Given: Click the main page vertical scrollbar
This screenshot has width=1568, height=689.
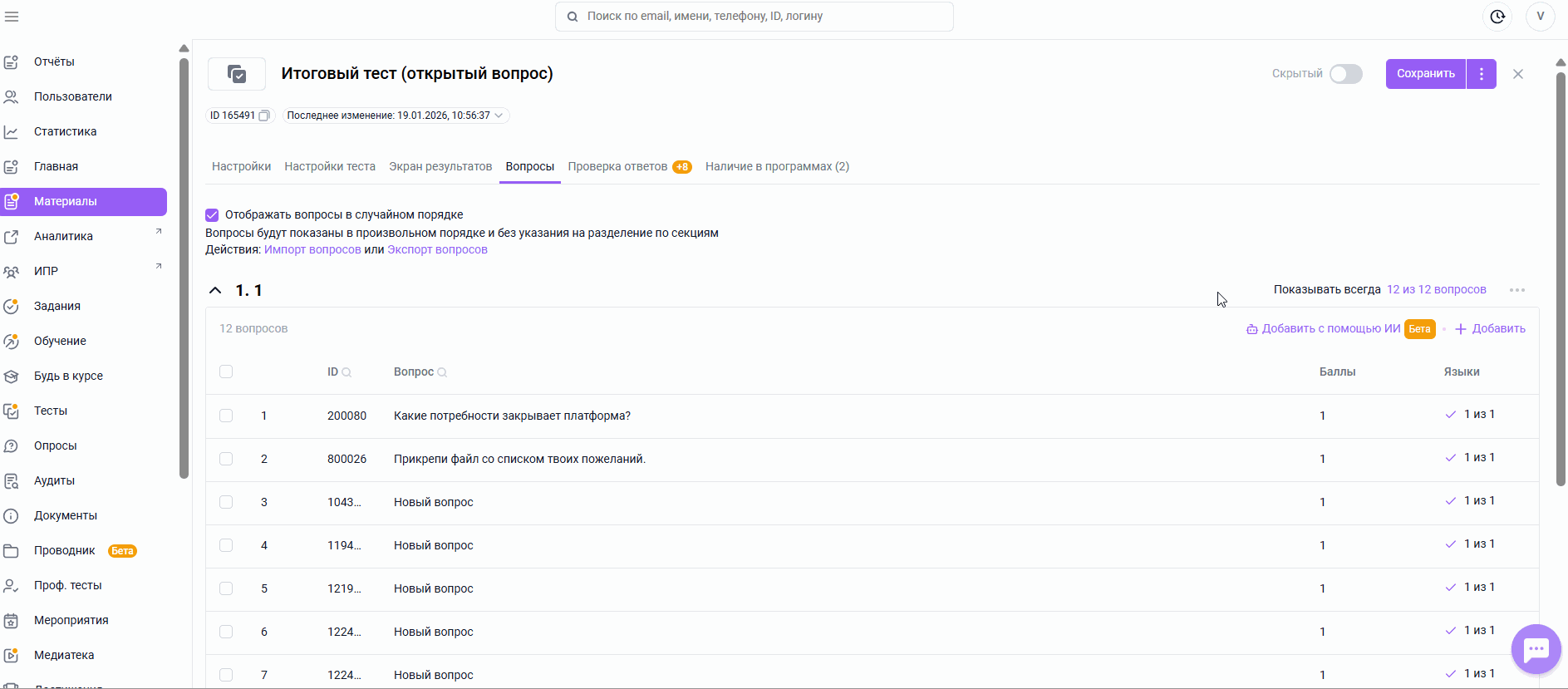Looking at the screenshot, I should click(x=1561, y=278).
